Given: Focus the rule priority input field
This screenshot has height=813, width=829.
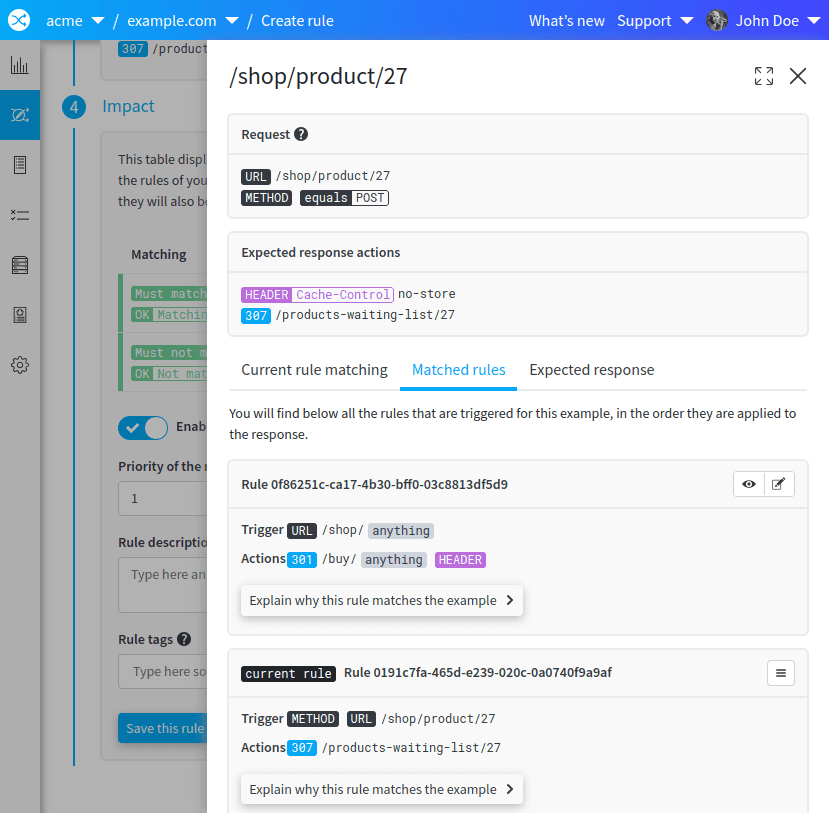Looking at the screenshot, I should tap(163, 498).
